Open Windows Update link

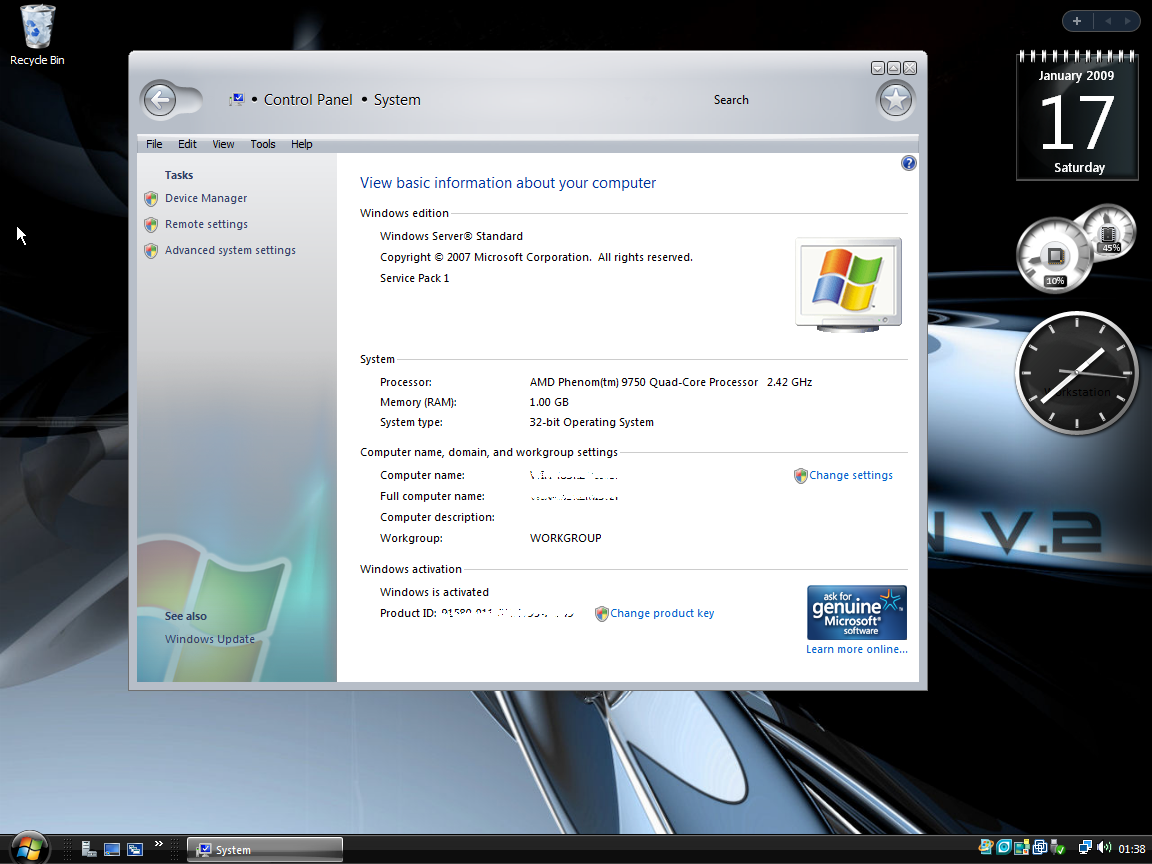[x=209, y=639]
